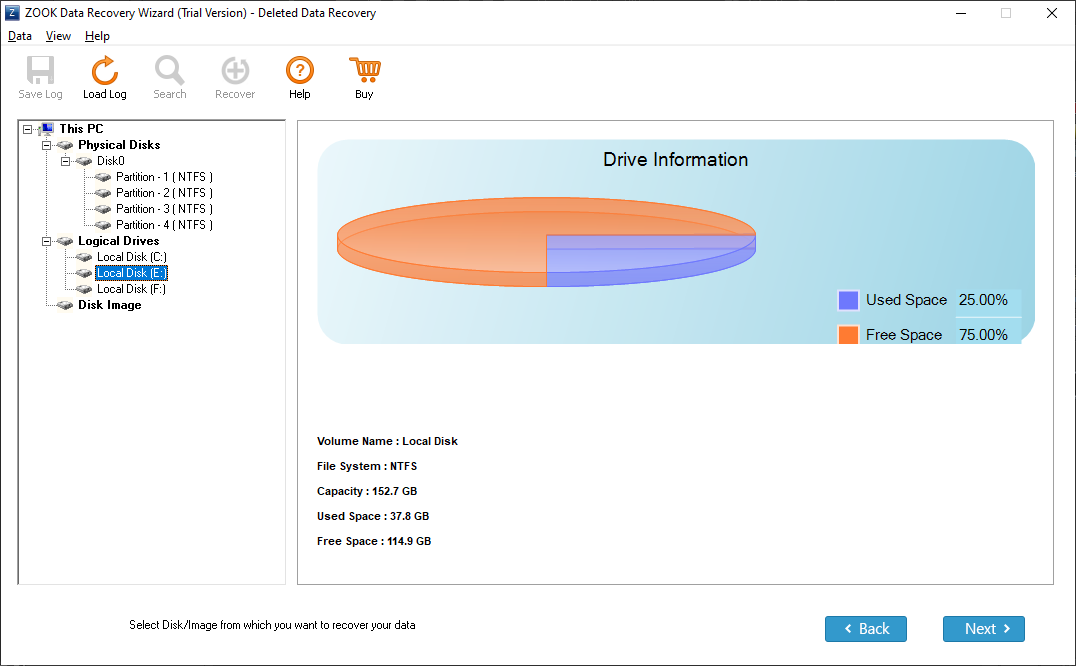Click the Save Log floppy disk icon
This screenshot has height=666, width=1076.
(40, 70)
